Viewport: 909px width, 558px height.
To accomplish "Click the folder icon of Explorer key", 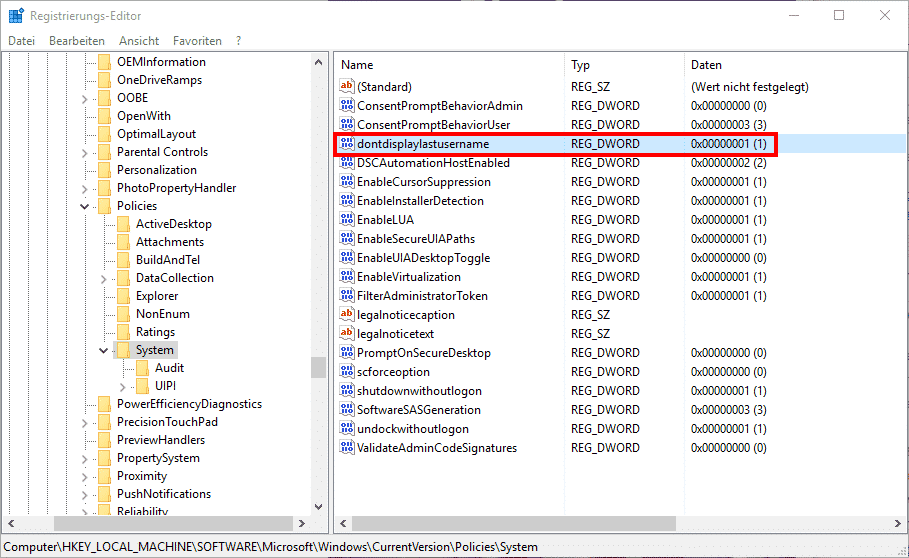I will tap(123, 296).
